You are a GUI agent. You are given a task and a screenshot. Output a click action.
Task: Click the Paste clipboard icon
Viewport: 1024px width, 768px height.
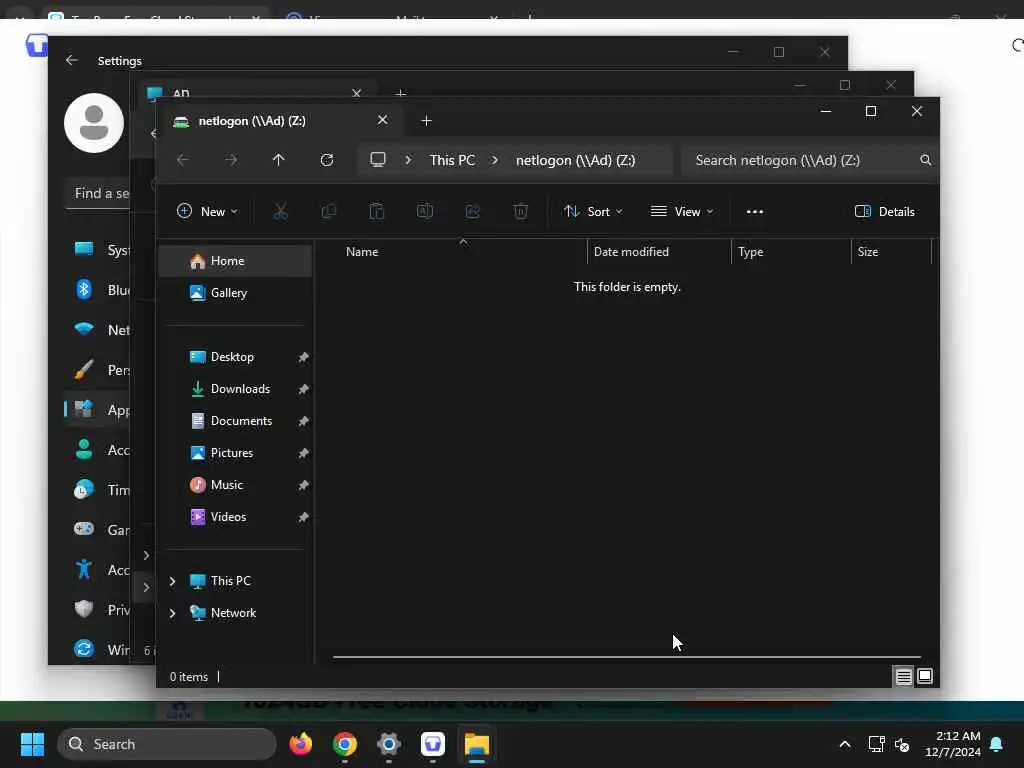pyautogui.click(x=377, y=211)
